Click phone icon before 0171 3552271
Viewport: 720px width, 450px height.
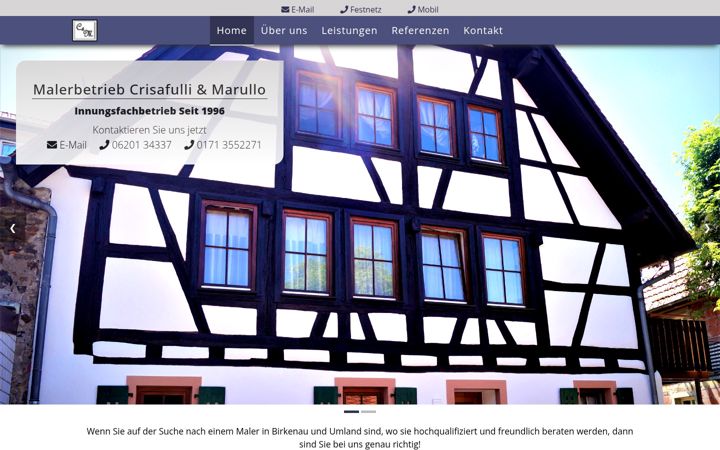click(189, 145)
